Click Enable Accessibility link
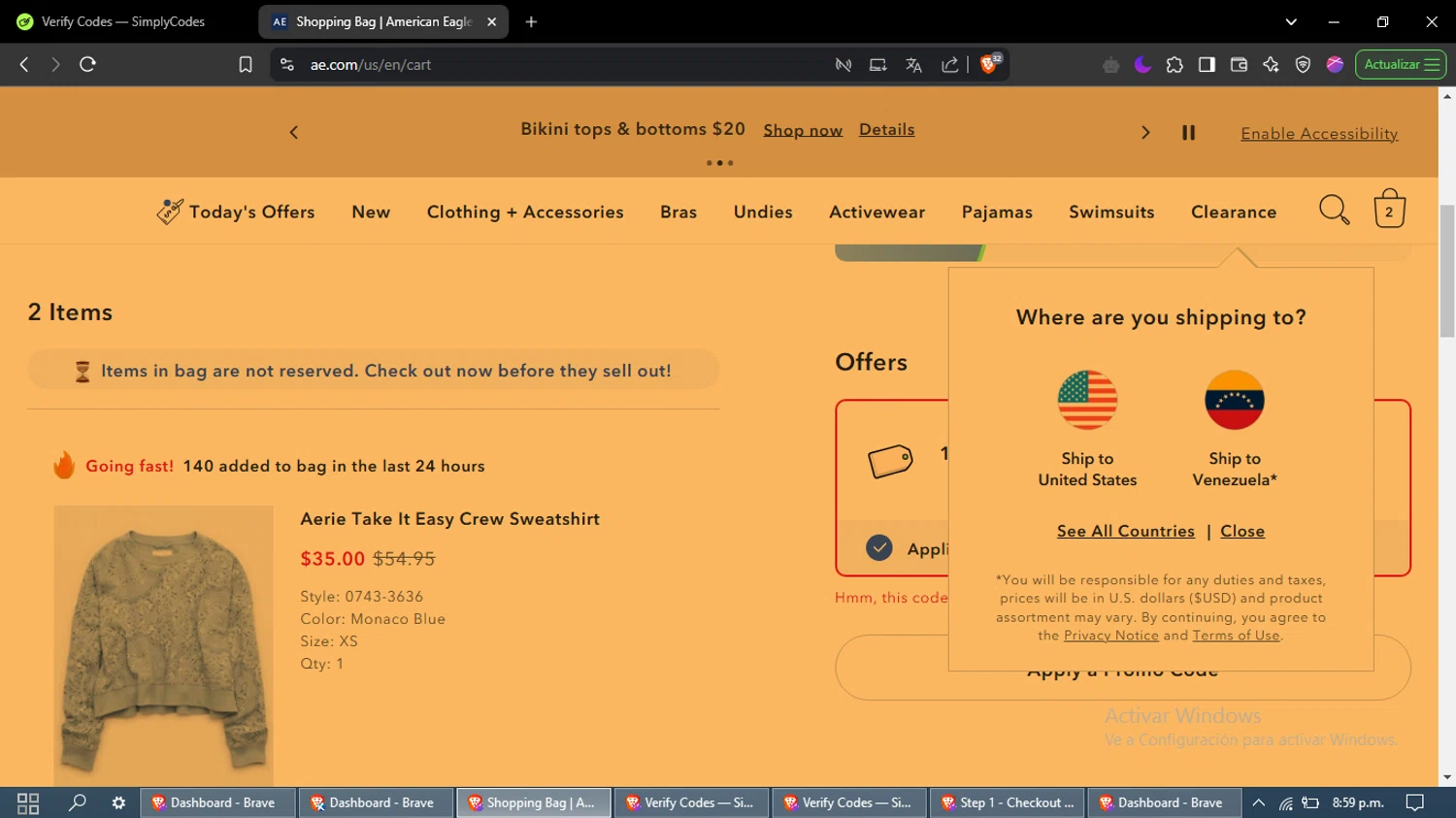 [x=1319, y=134]
